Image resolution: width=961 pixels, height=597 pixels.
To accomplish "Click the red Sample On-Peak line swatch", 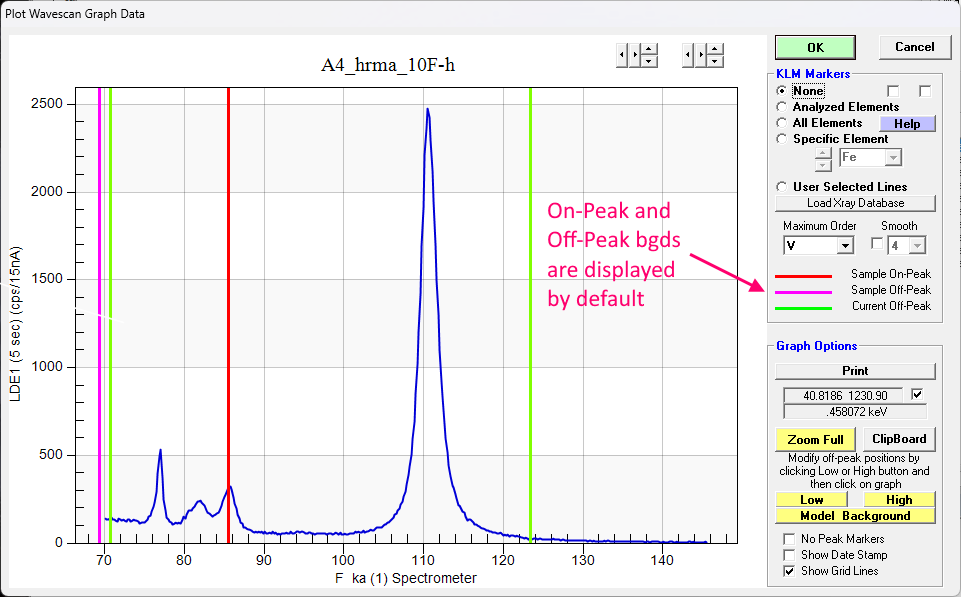I will coord(804,274).
